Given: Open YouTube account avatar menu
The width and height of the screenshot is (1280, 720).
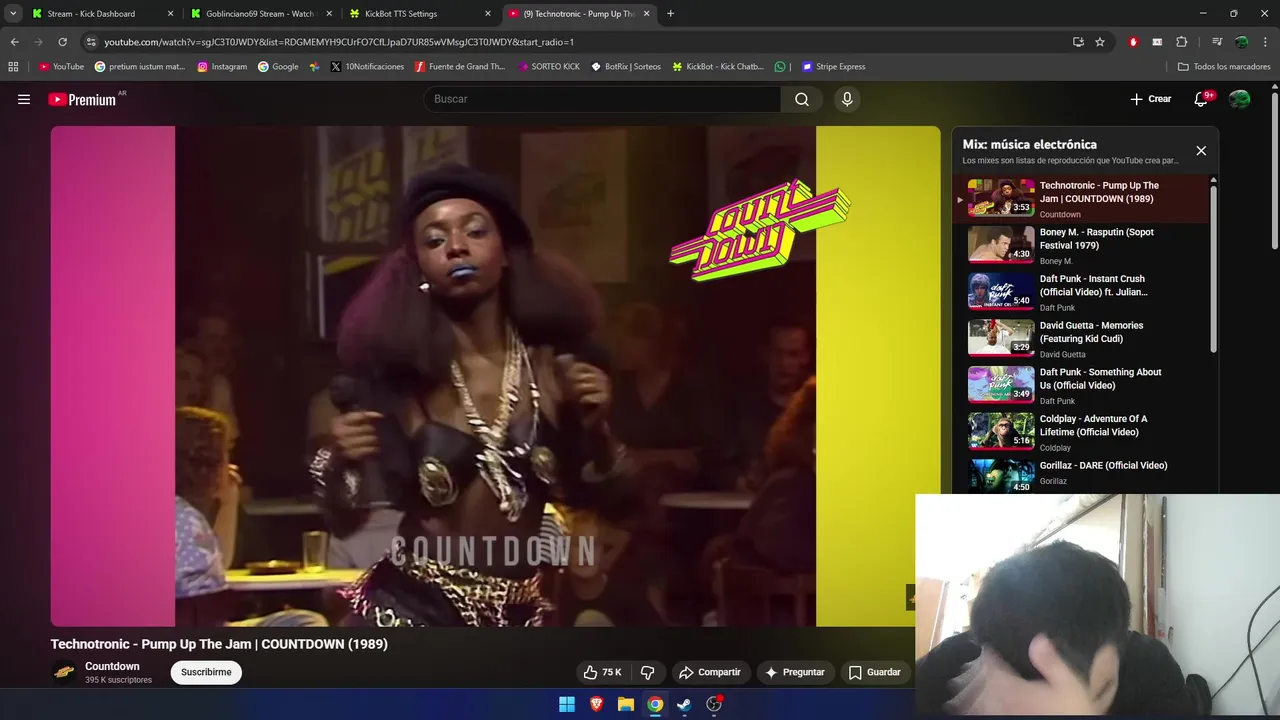Looking at the screenshot, I should pyautogui.click(x=1240, y=99).
